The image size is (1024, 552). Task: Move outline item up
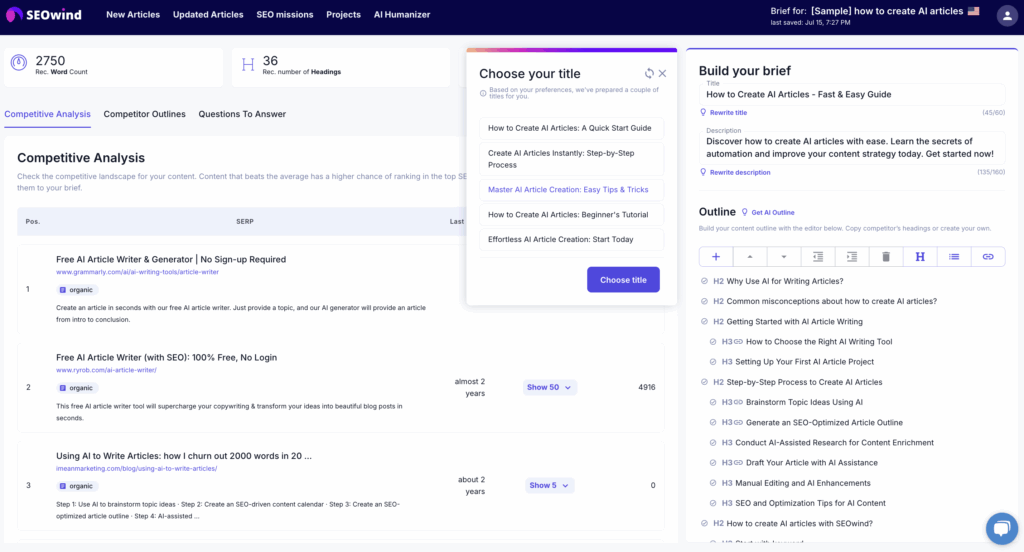click(x=750, y=257)
